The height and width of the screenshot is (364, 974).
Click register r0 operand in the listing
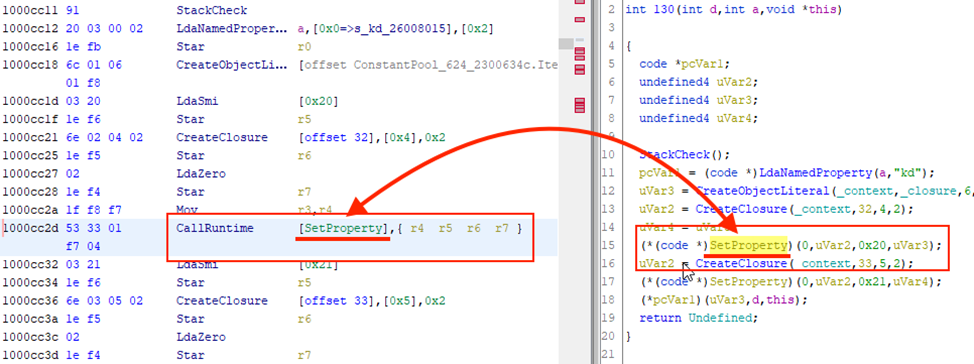pyautogui.click(x=304, y=47)
